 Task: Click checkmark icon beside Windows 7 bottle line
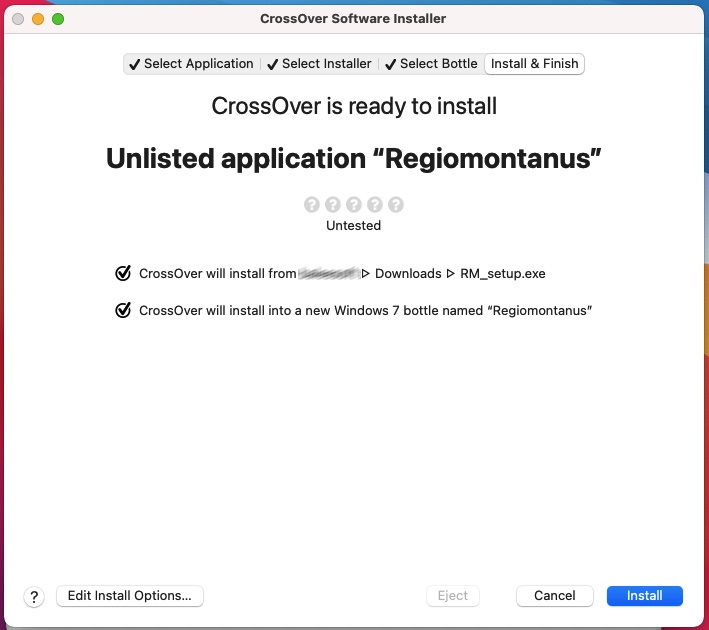[123, 310]
